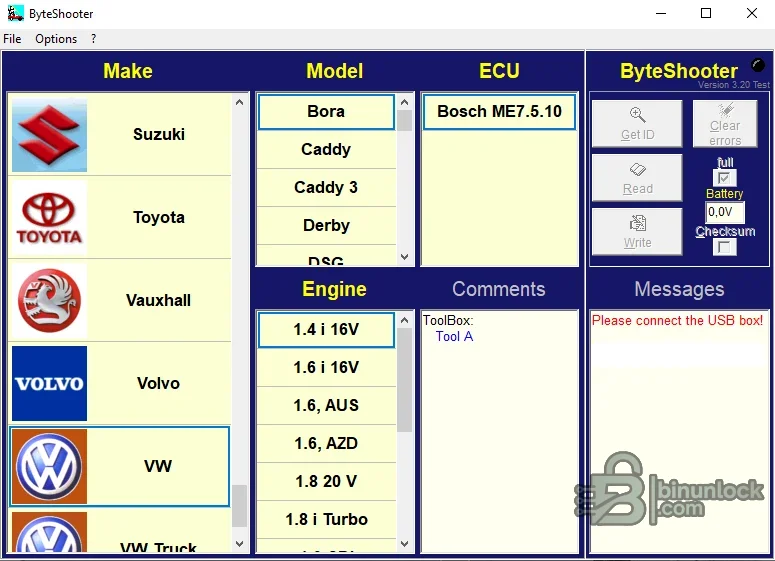Viewport: 775px width, 561px height.
Task: Click Make list scroll down arrow
Action: pos(240,544)
